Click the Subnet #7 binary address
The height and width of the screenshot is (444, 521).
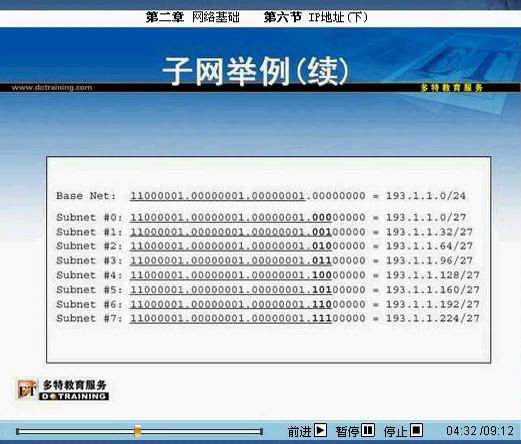point(248,318)
